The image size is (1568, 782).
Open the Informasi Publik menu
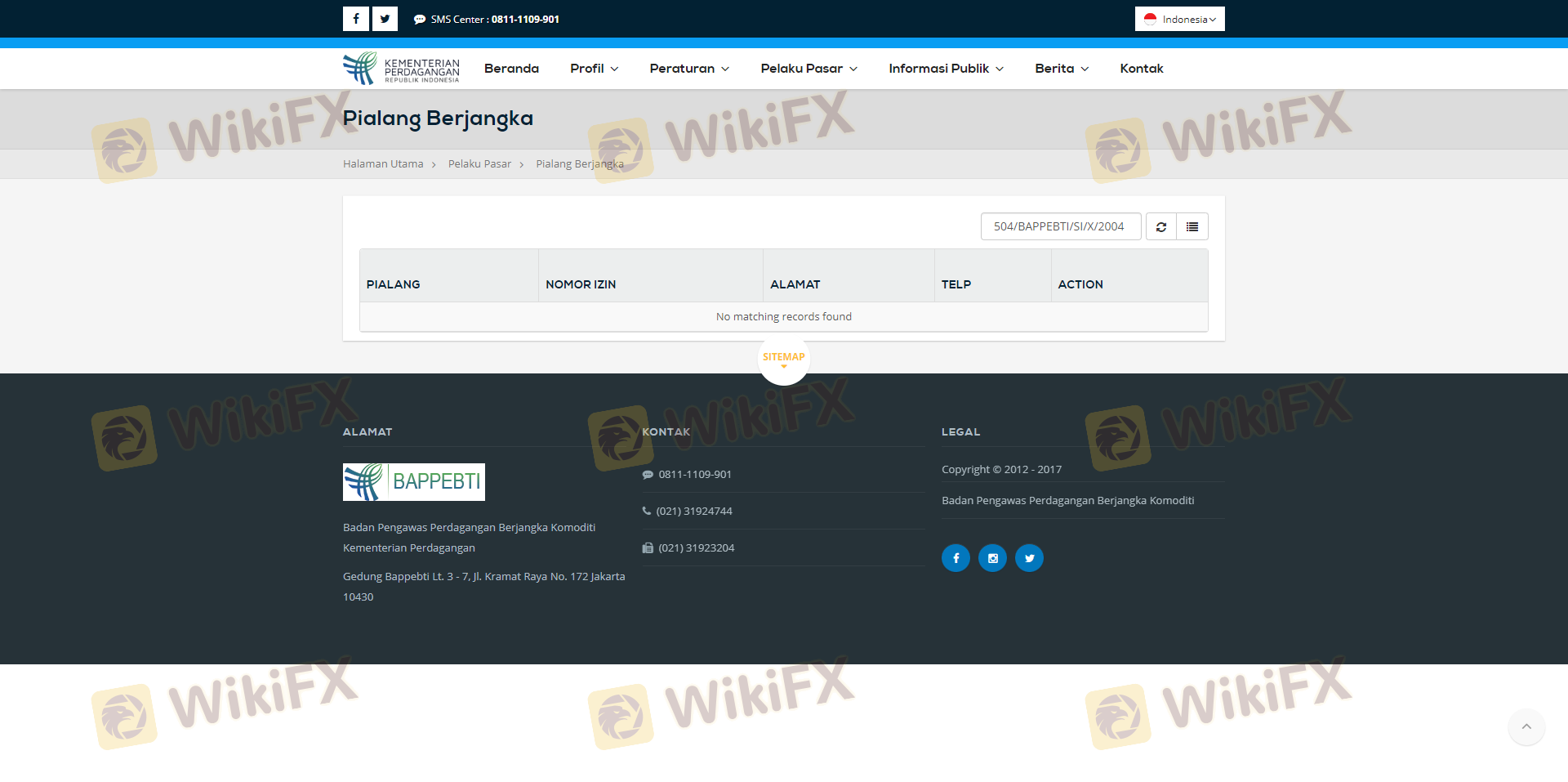click(x=946, y=69)
